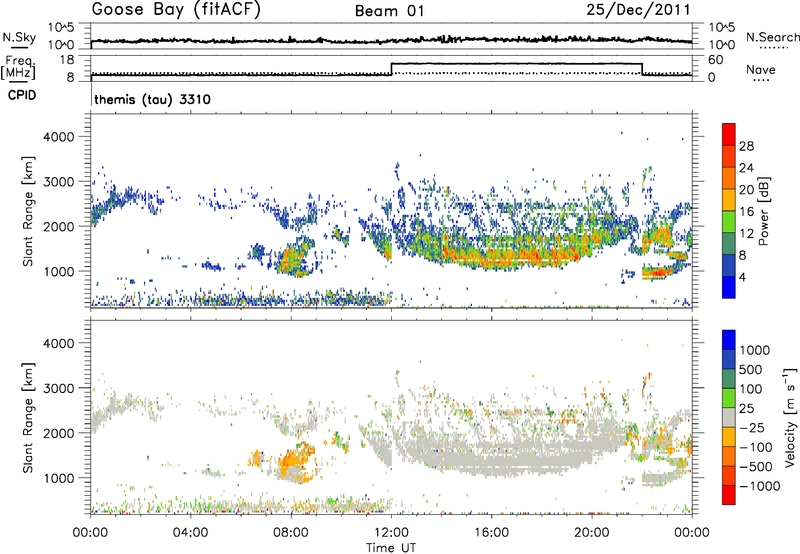The width and height of the screenshot is (800, 554).
Task: Click the 'Power [dB]' color bar label
Action: coord(763,211)
